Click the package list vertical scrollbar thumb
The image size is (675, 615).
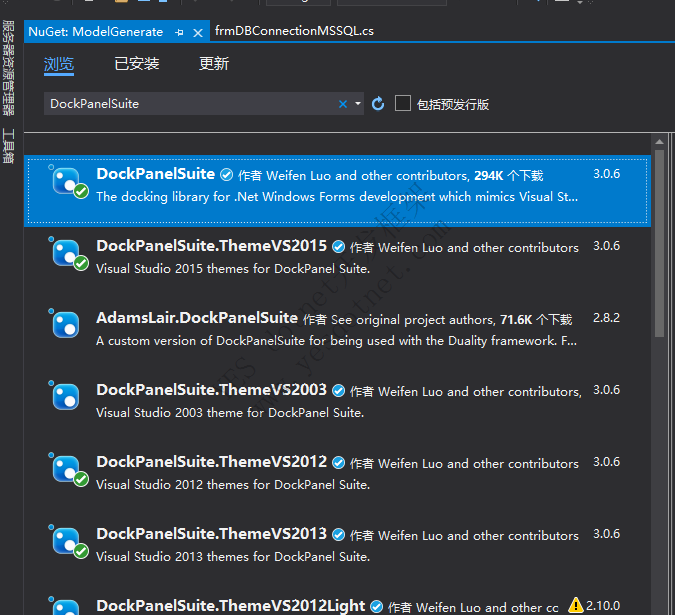coord(660,243)
